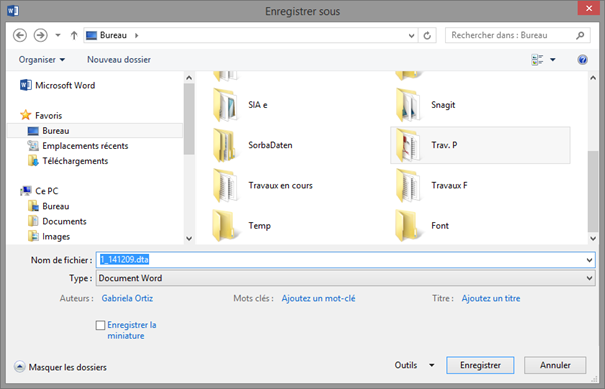Click the Annuler button
The height and width of the screenshot is (389, 605).
coord(555,365)
